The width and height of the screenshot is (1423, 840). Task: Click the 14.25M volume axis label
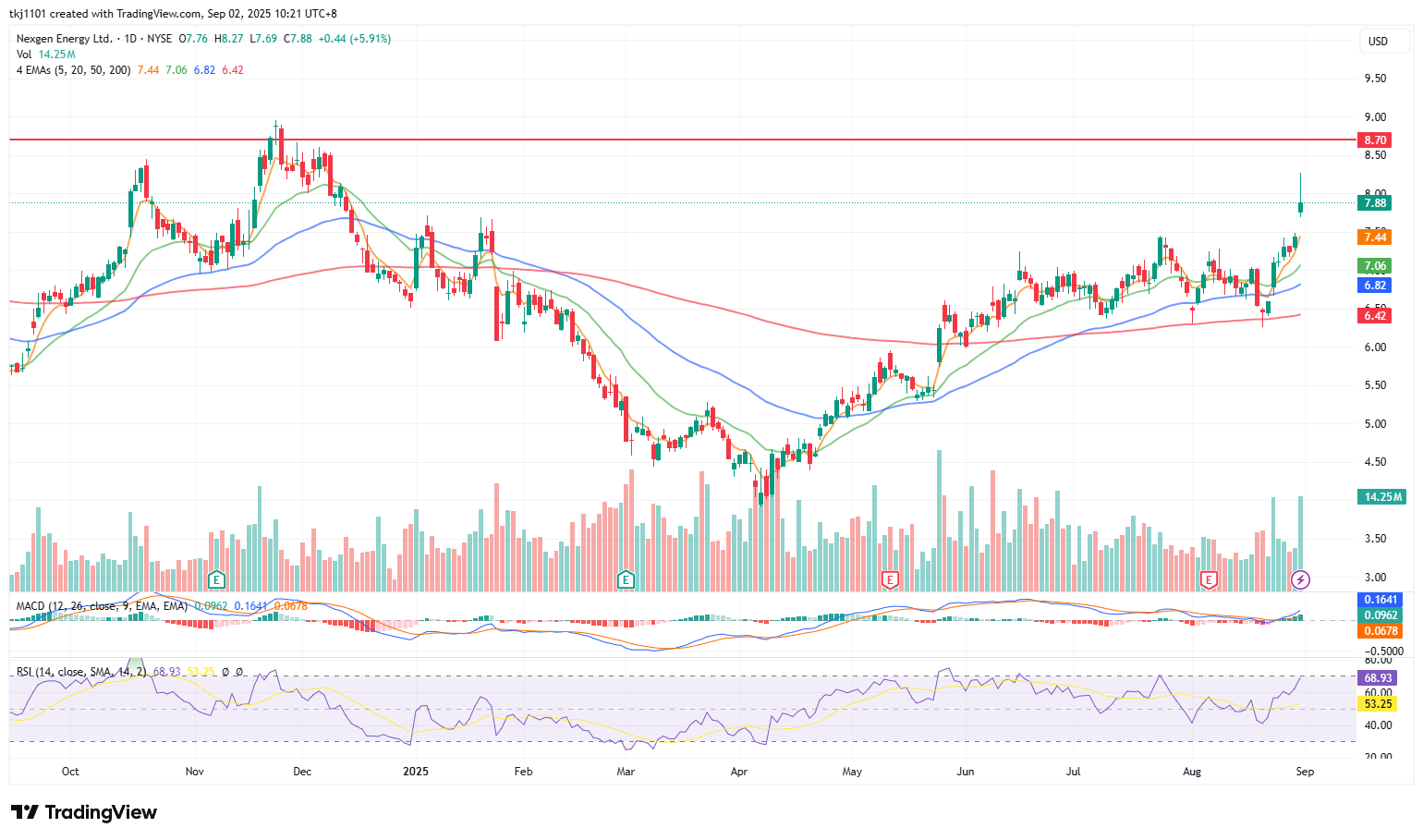1382,497
